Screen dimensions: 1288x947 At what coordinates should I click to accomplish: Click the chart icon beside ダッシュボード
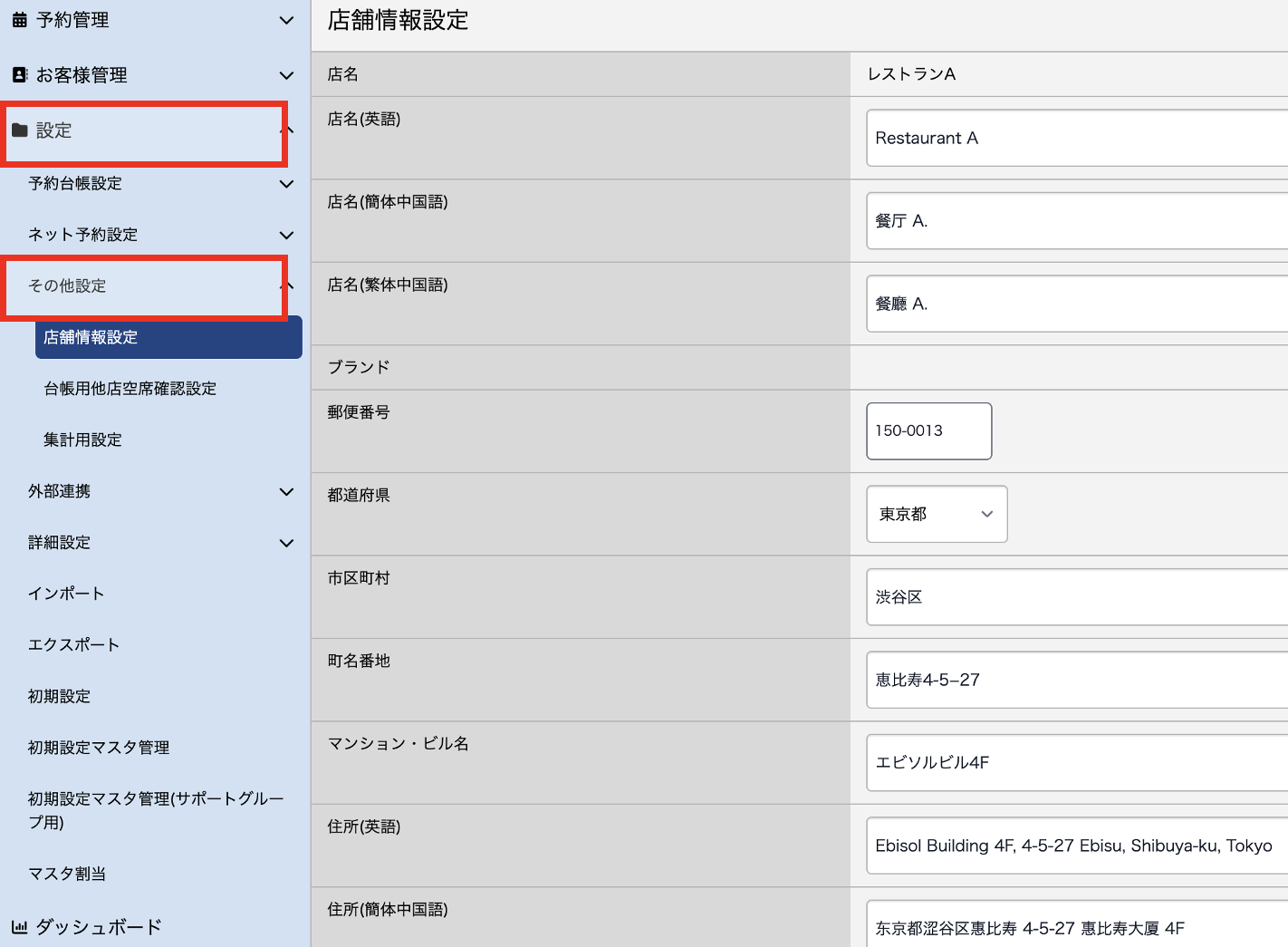[19, 927]
